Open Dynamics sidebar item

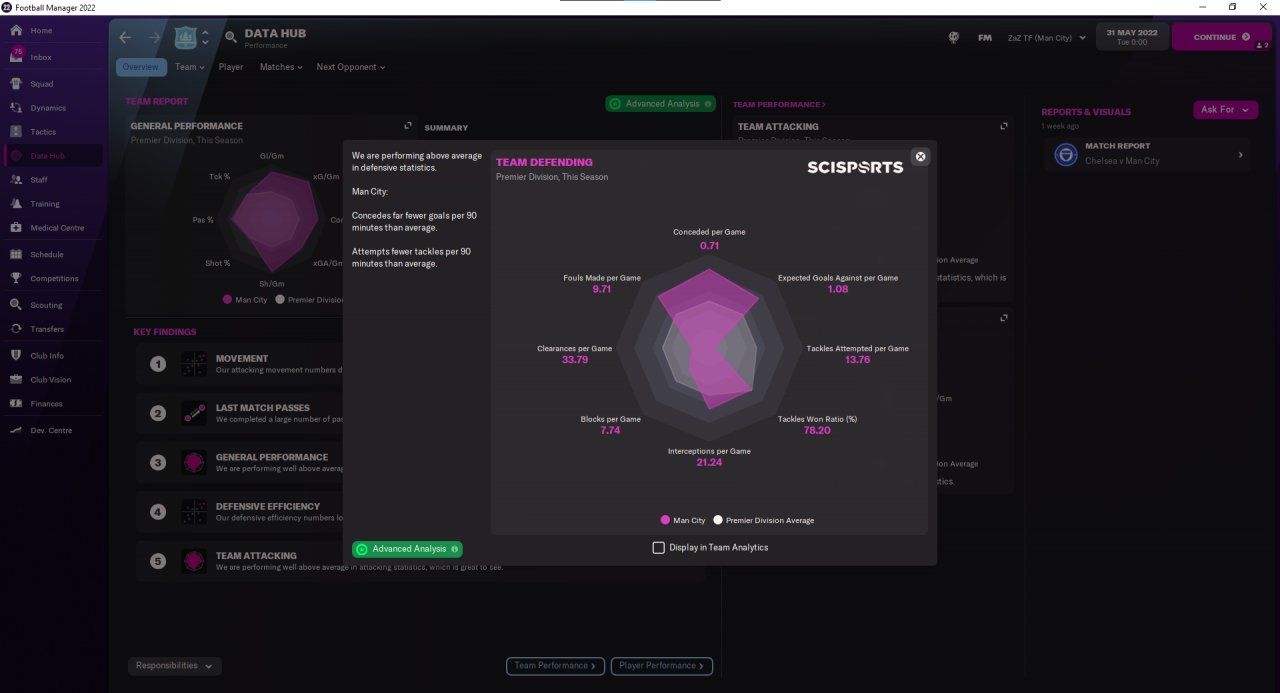tap(47, 108)
